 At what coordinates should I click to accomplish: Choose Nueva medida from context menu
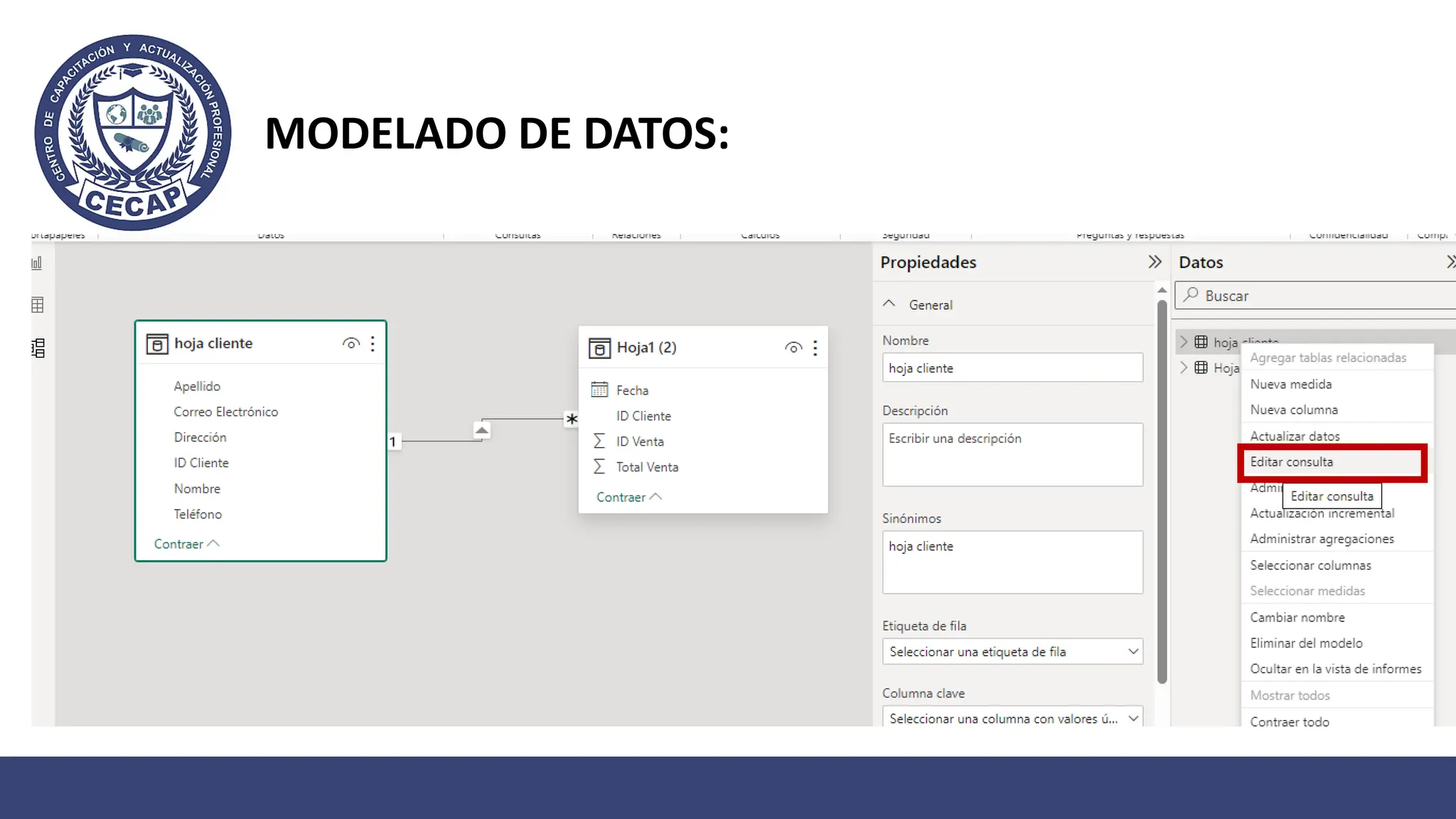[x=1337, y=384]
